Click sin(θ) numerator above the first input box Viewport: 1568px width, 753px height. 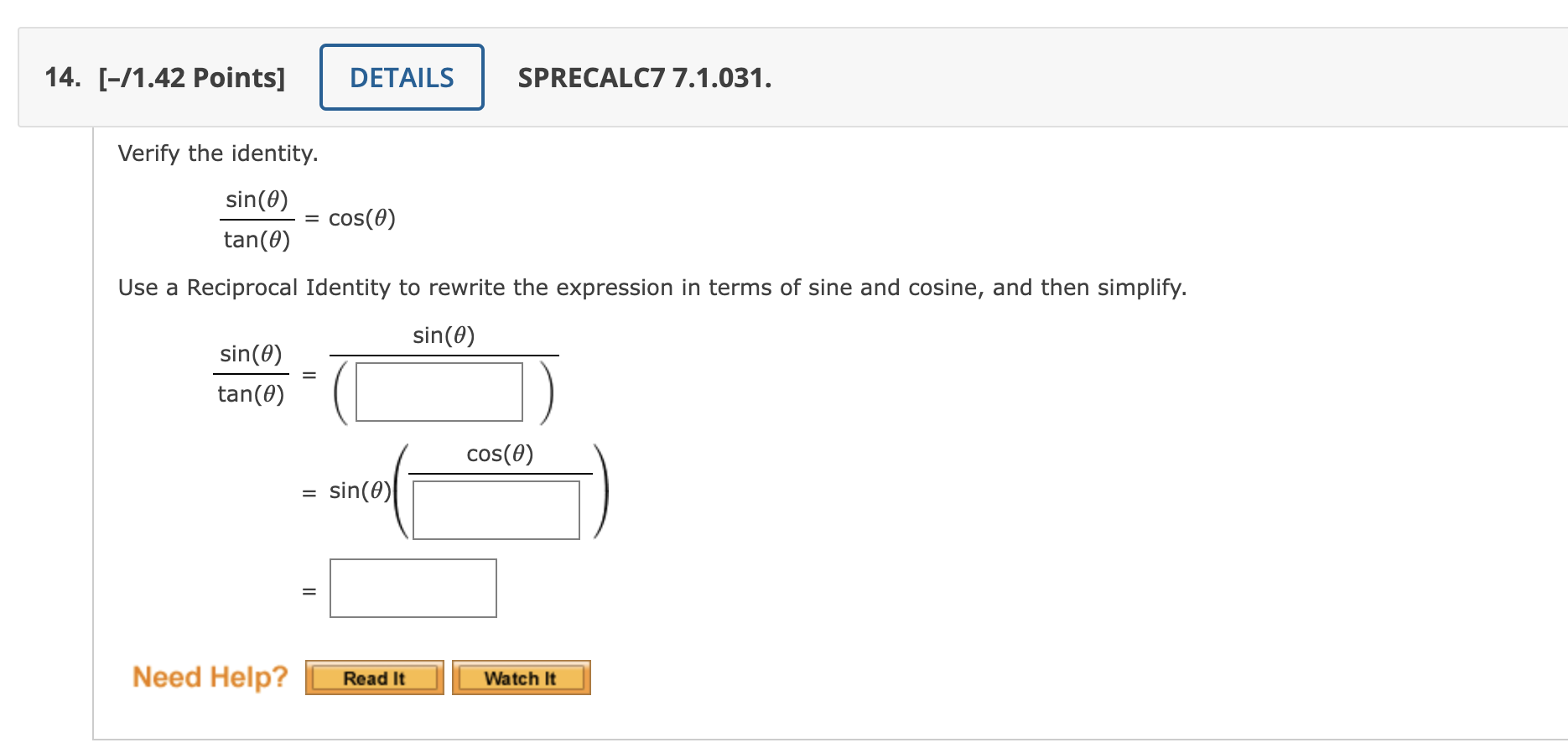pyautogui.click(x=444, y=335)
